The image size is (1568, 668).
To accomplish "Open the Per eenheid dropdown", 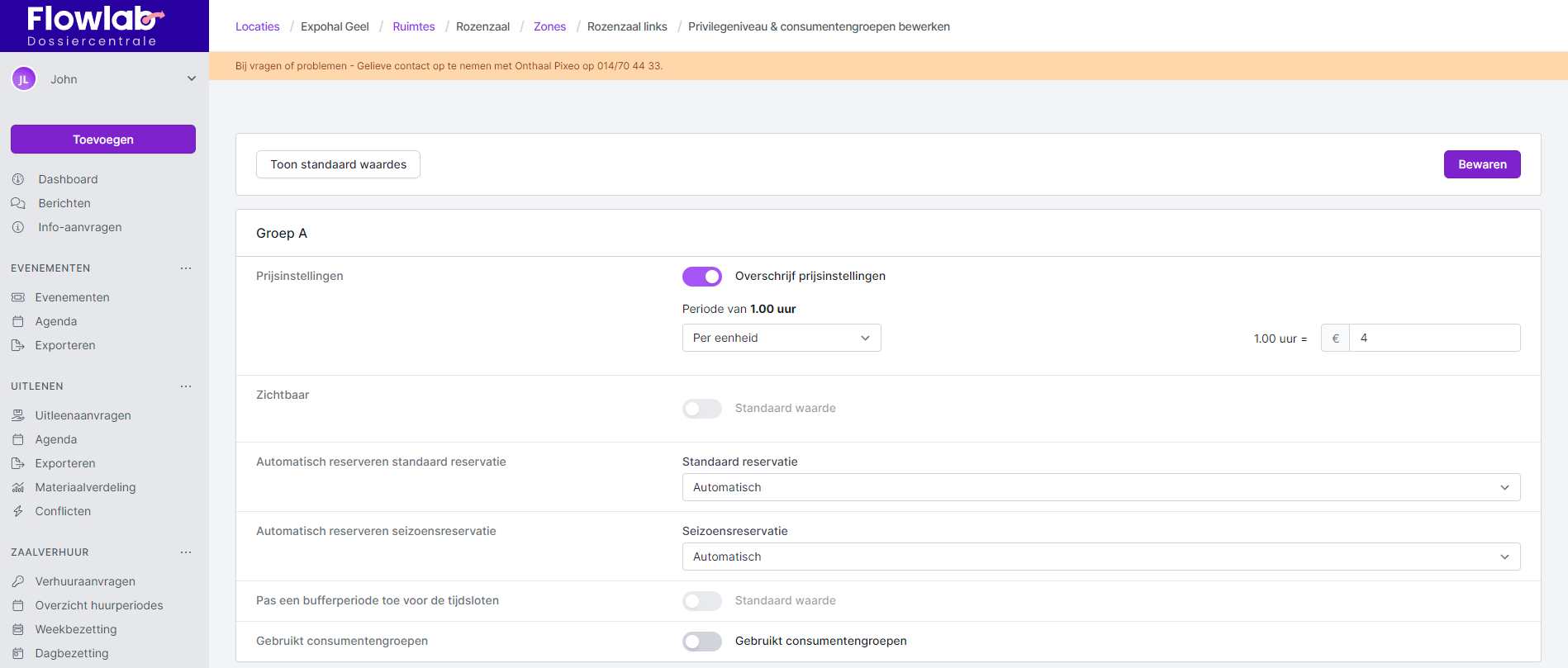I will pyautogui.click(x=781, y=338).
